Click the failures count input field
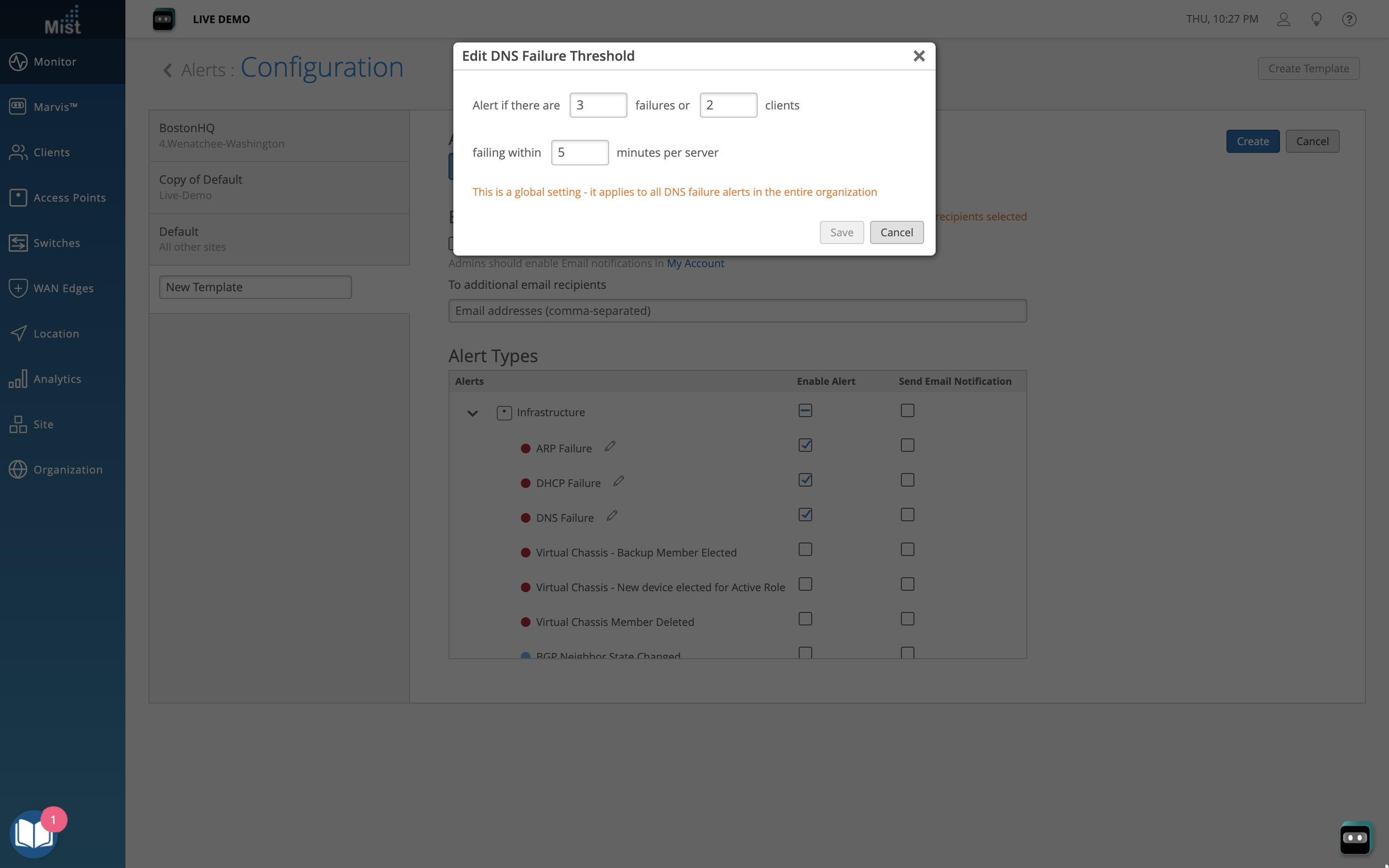Image resolution: width=1389 pixels, height=868 pixels. [x=598, y=105]
